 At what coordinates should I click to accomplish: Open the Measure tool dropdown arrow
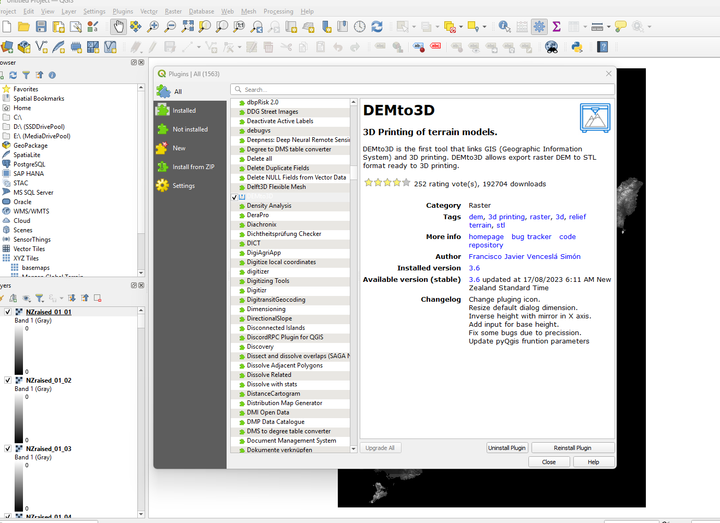[x=608, y=27]
